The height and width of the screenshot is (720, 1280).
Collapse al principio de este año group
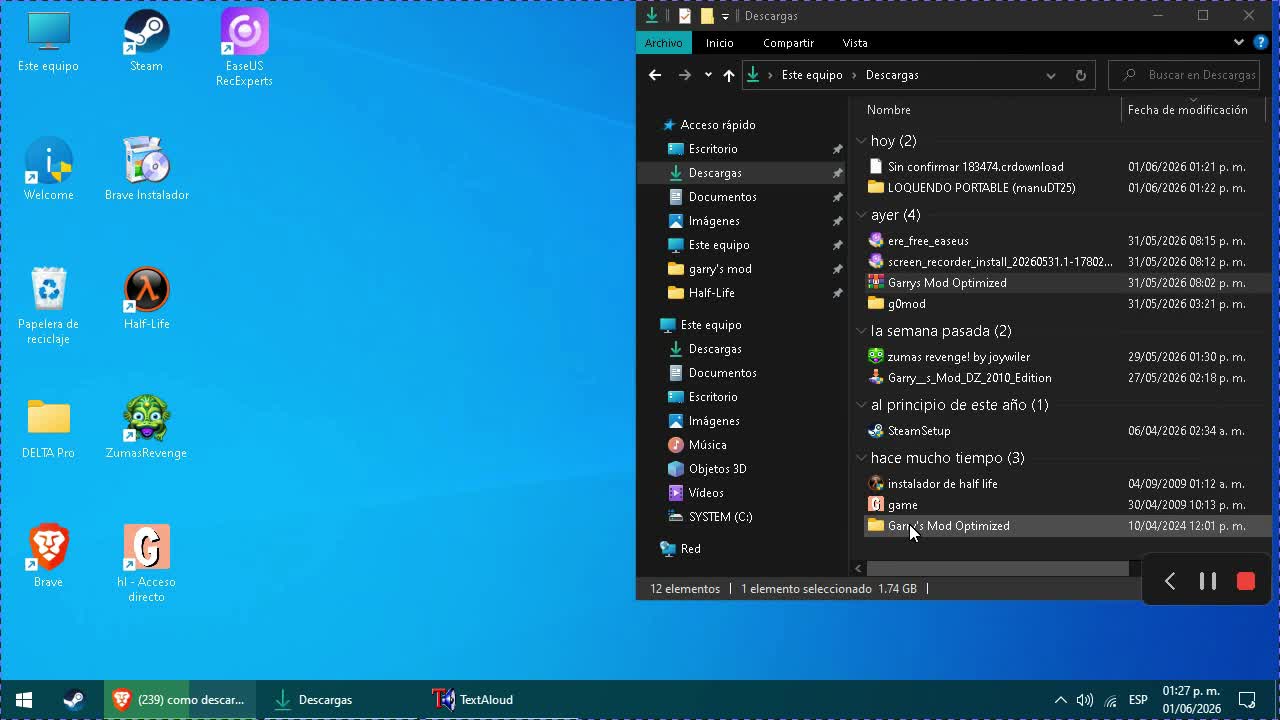click(861, 405)
